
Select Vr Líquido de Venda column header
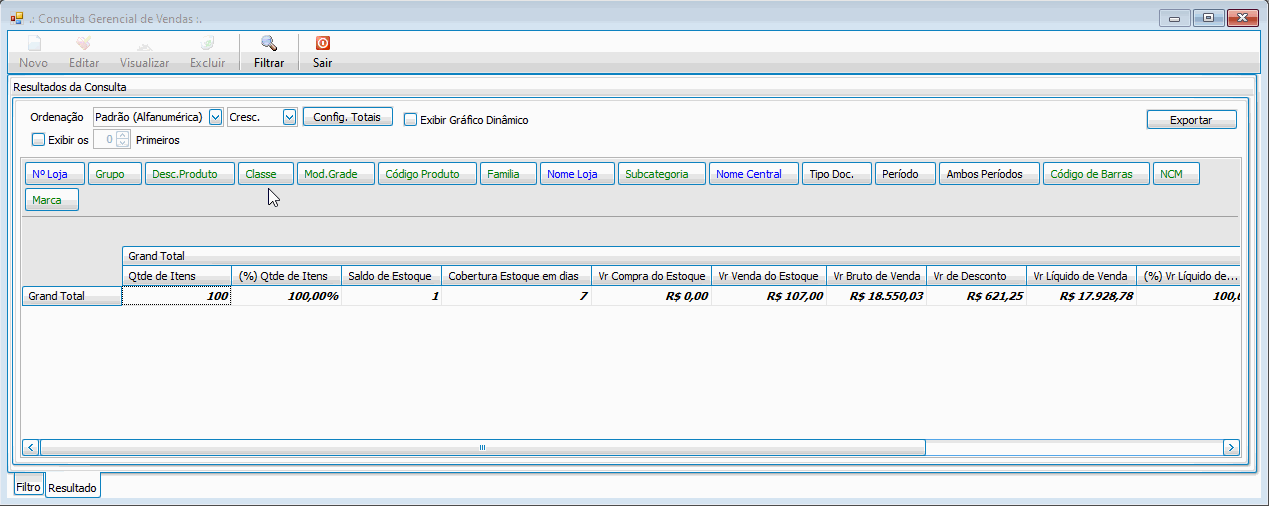tap(1082, 276)
